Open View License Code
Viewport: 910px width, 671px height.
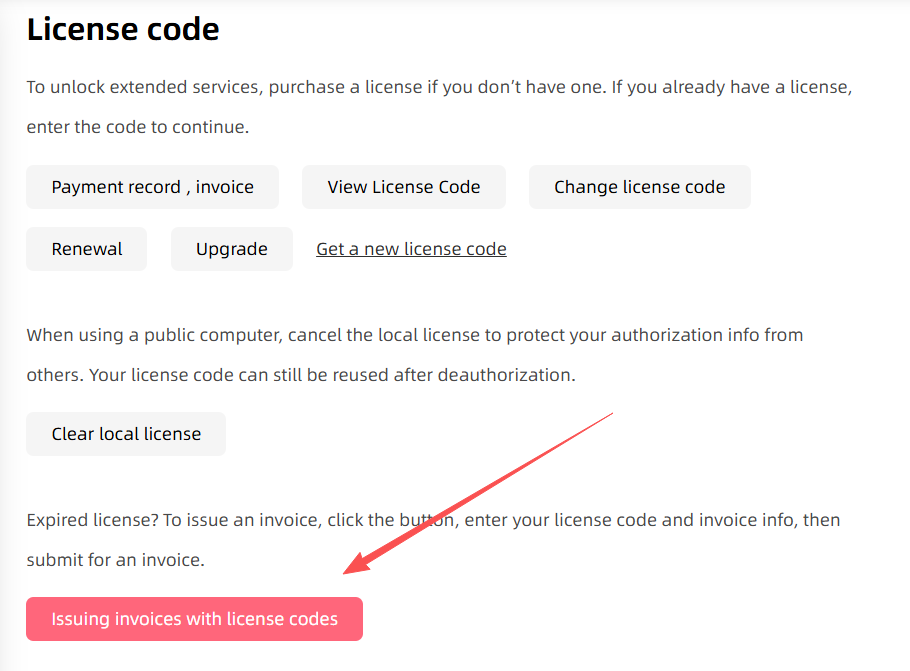403,187
